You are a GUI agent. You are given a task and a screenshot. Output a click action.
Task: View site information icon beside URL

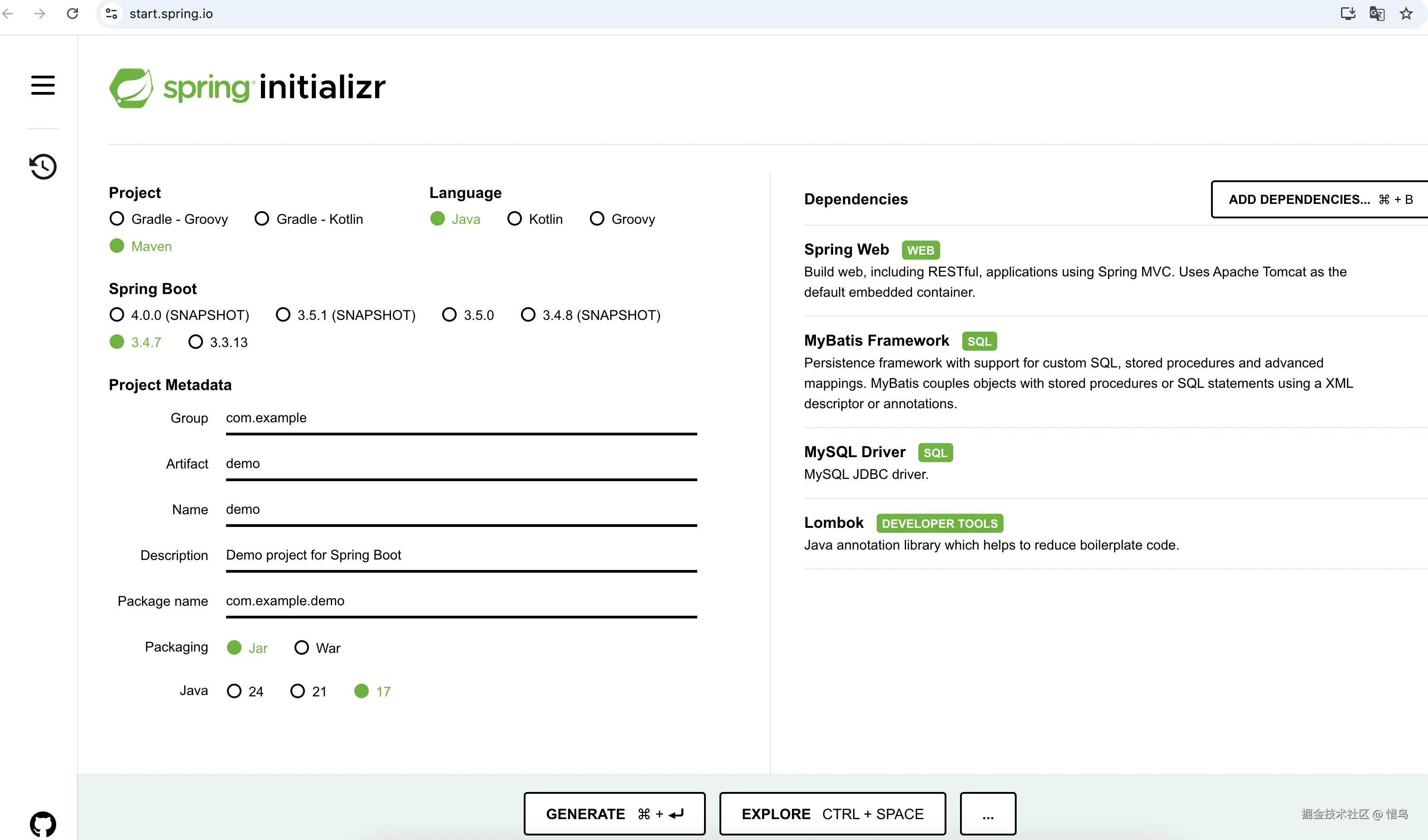click(x=111, y=14)
